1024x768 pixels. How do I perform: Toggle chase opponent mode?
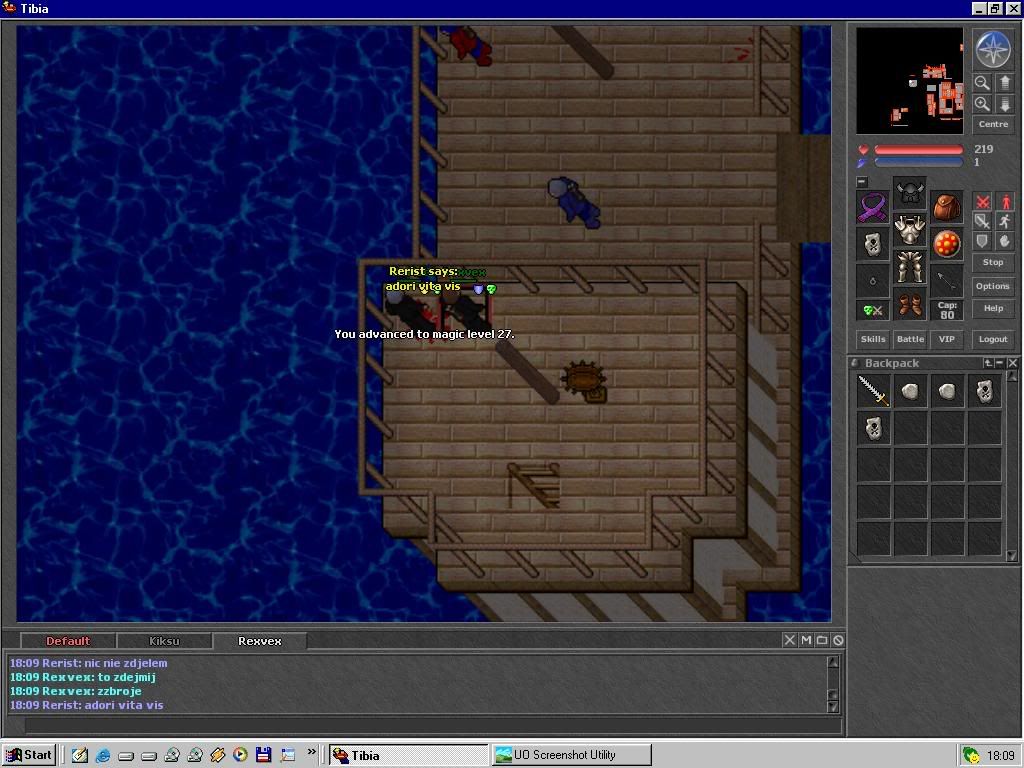click(x=1004, y=221)
